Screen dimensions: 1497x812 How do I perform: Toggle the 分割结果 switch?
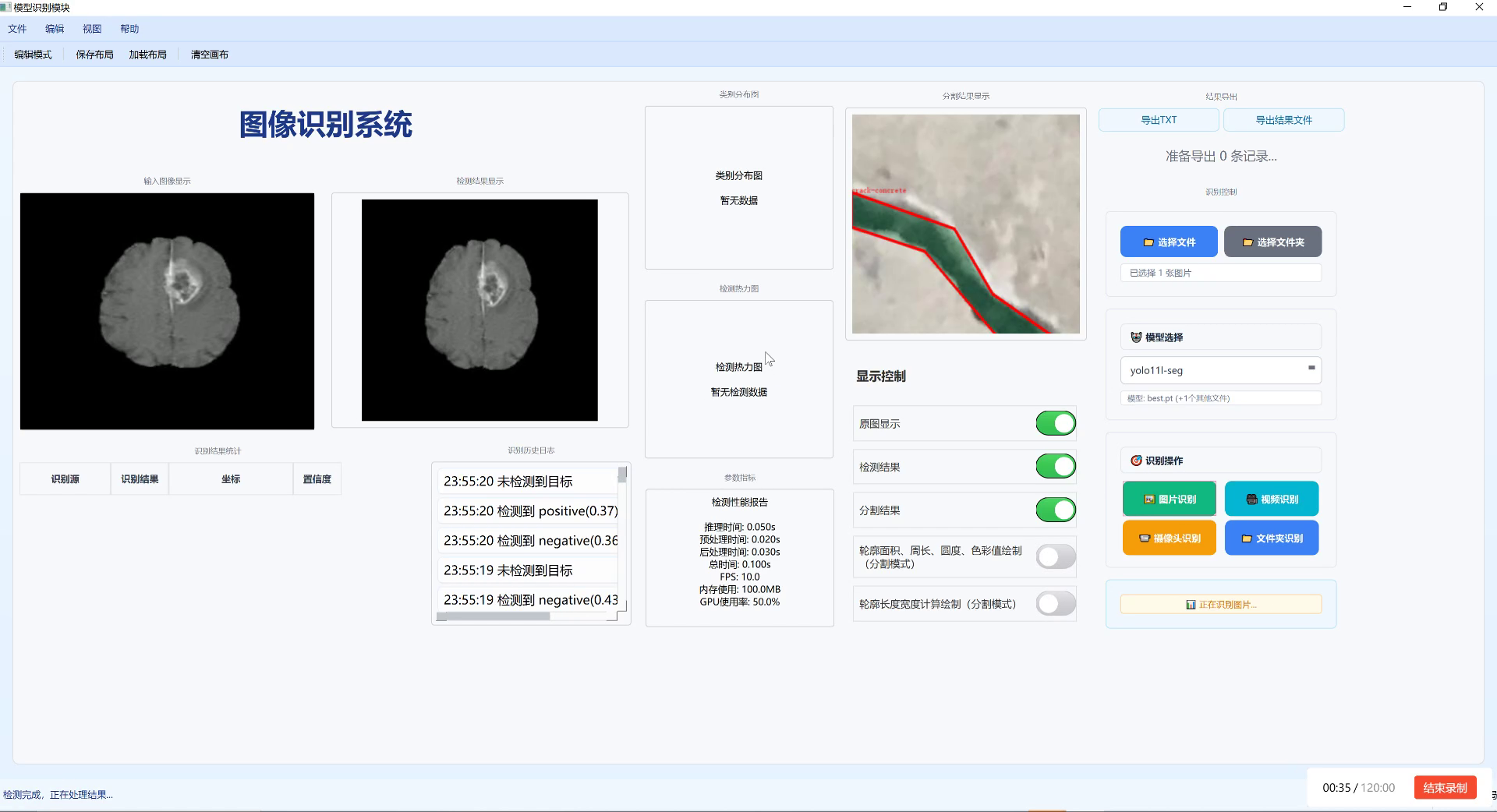click(1056, 510)
